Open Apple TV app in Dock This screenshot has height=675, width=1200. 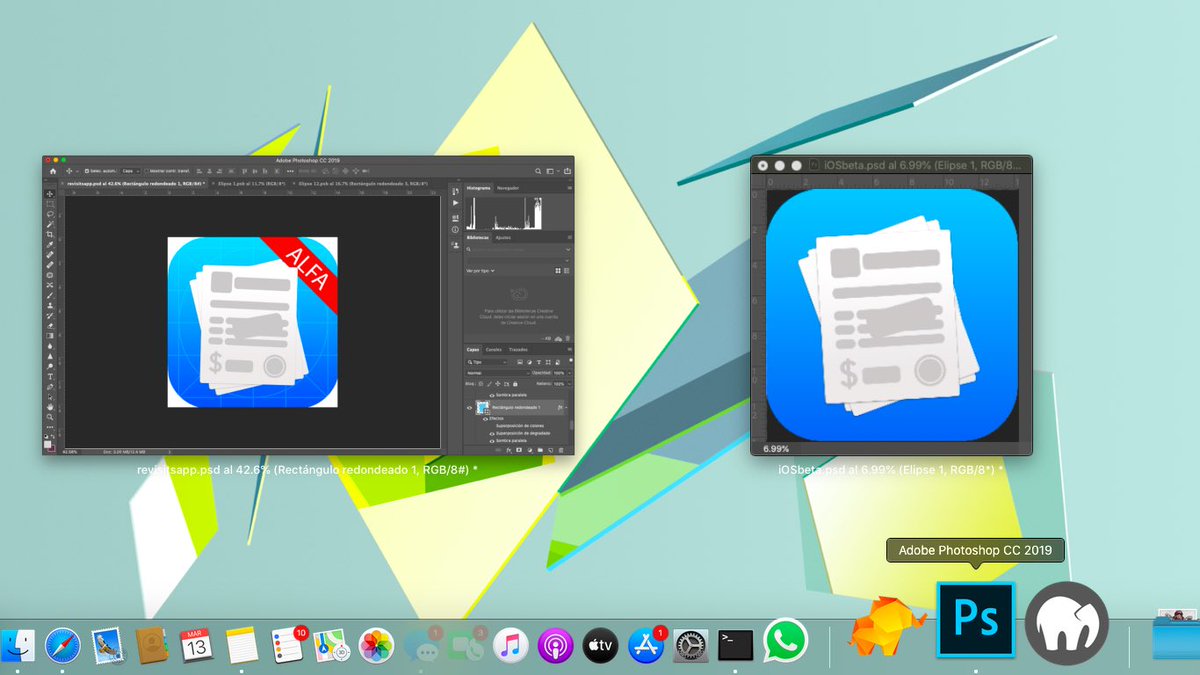point(601,645)
